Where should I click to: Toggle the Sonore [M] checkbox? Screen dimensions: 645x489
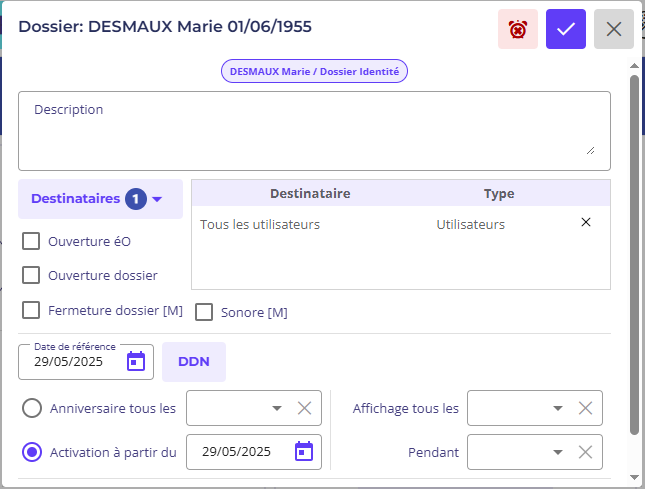click(204, 312)
